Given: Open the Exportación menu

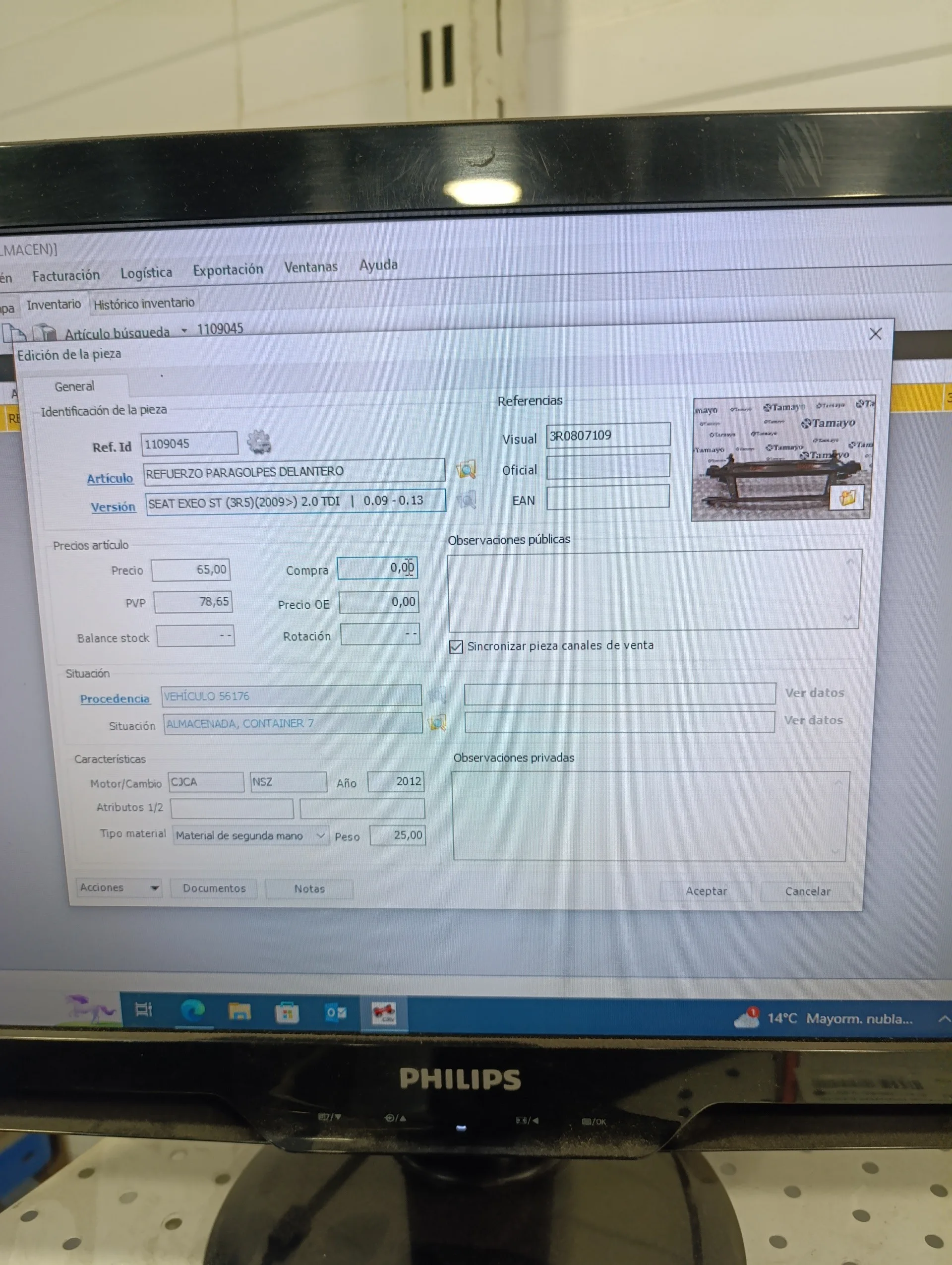Looking at the screenshot, I should [228, 270].
